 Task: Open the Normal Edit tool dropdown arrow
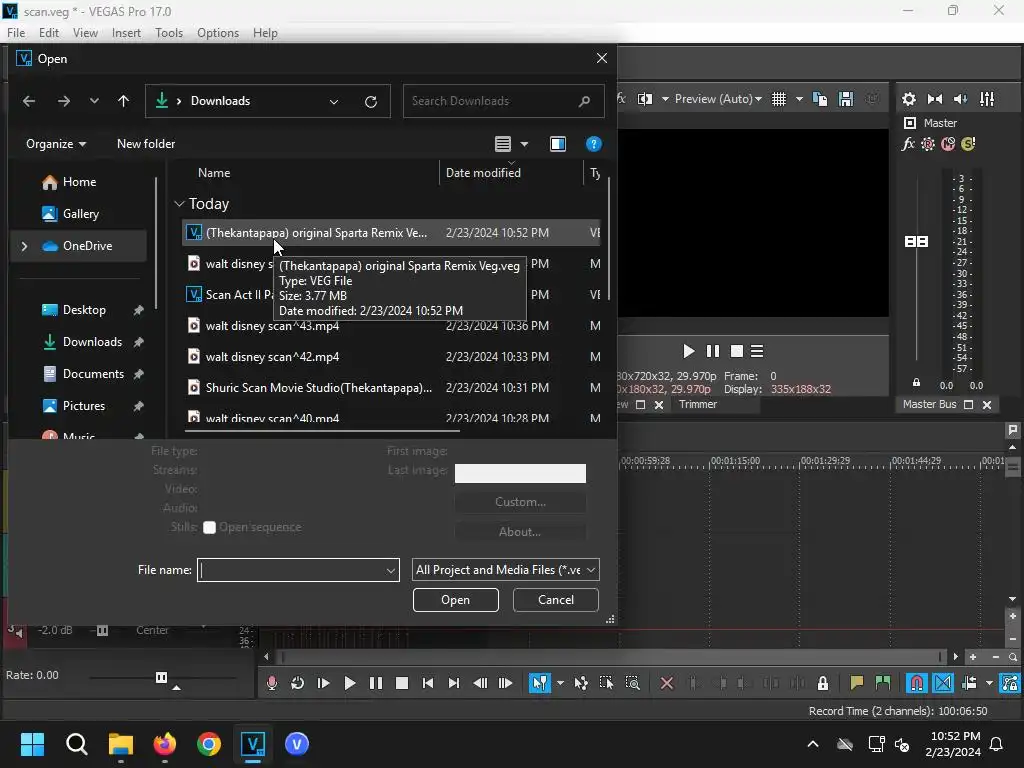click(x=560, y=683)
